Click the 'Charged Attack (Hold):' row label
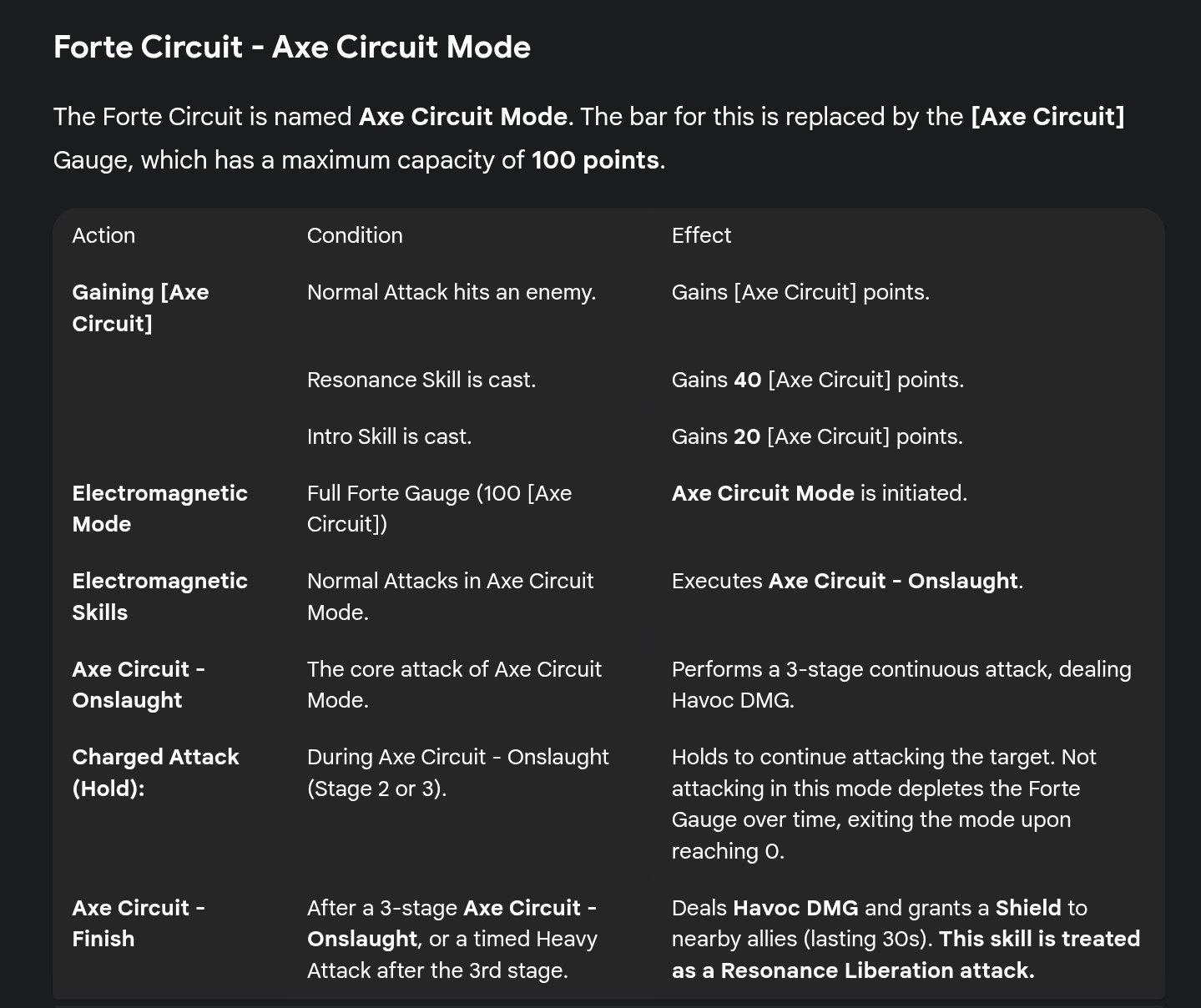The height and width of the screenshot is (1008, 1201). point(155,772)
